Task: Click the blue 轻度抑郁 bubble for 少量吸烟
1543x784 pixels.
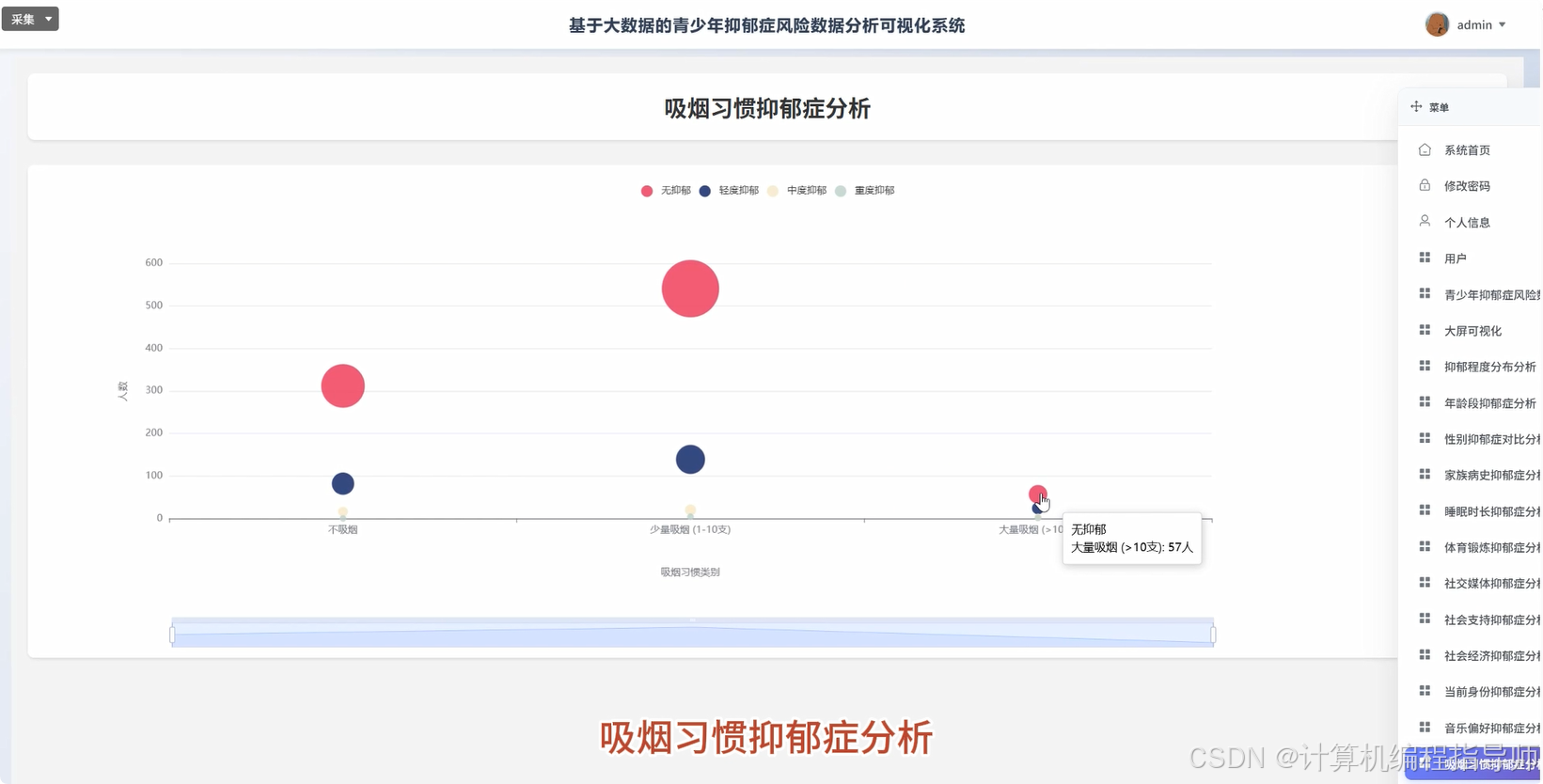Action: 690,460
